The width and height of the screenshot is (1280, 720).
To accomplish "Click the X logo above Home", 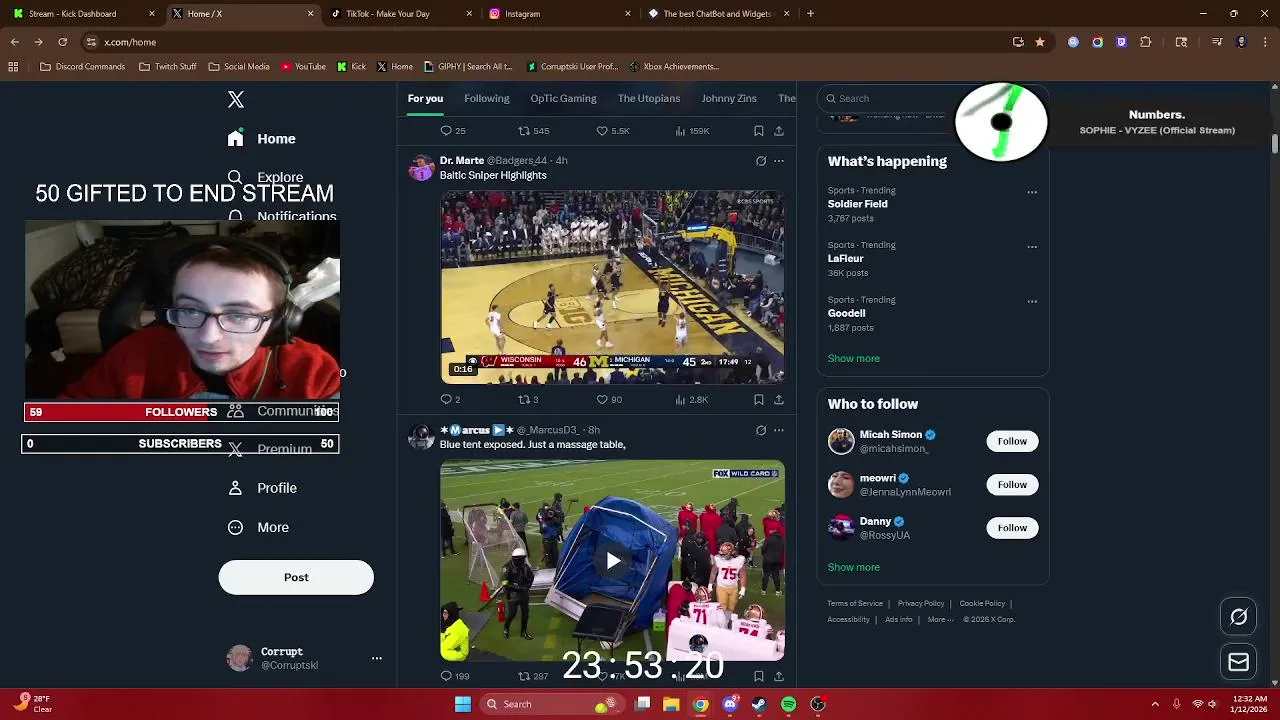I will [x=236, y=99].
